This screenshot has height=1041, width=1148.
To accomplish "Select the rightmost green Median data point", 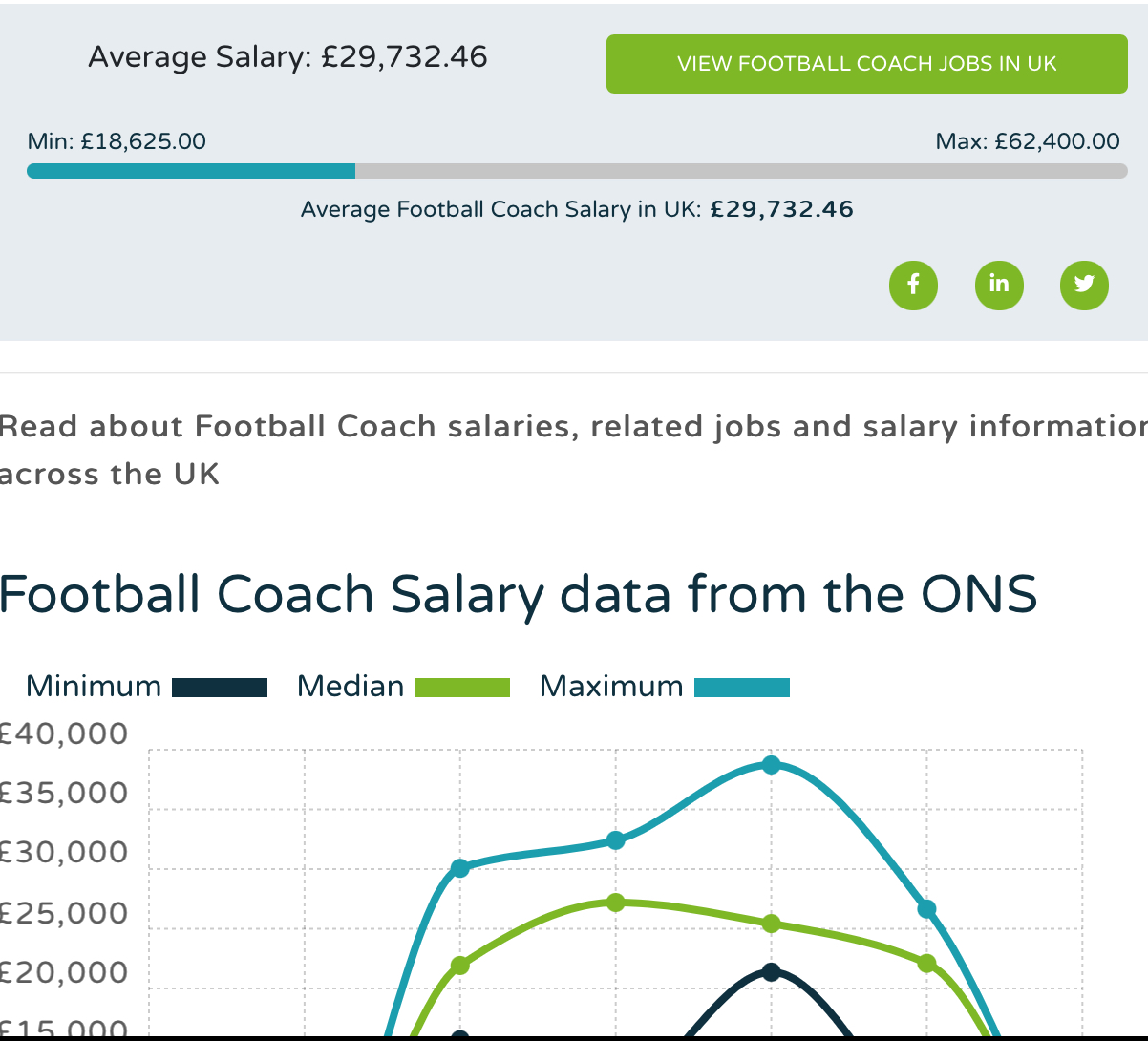I will pos(926,964).
